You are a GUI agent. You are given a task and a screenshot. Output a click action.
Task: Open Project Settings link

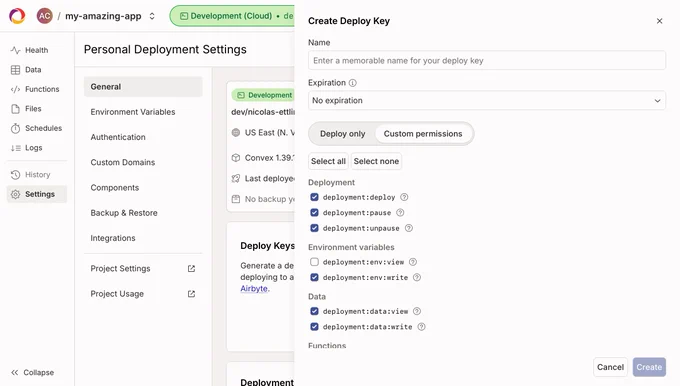pos(143,268)
